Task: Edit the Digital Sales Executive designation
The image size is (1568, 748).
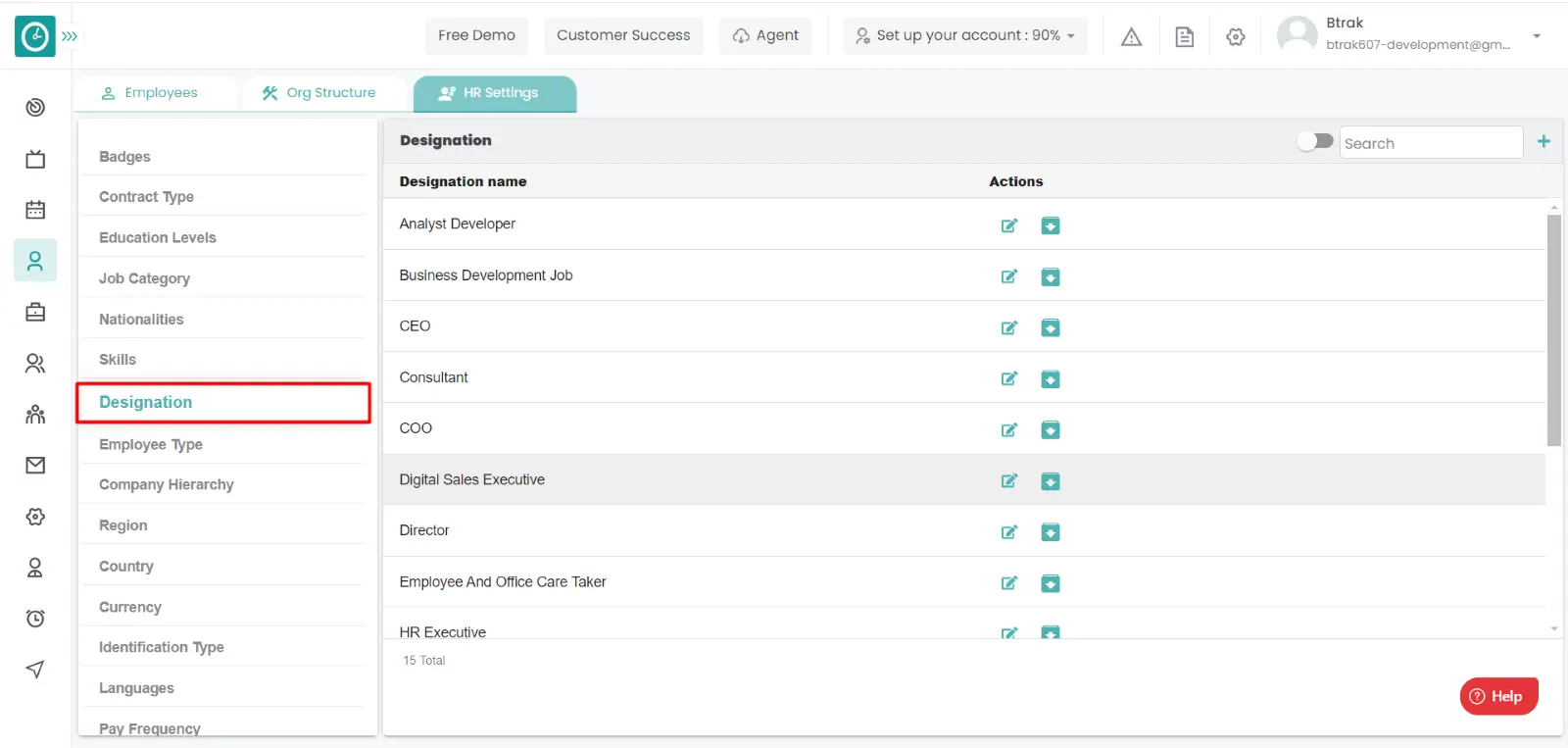Action: coord(1008,480)
